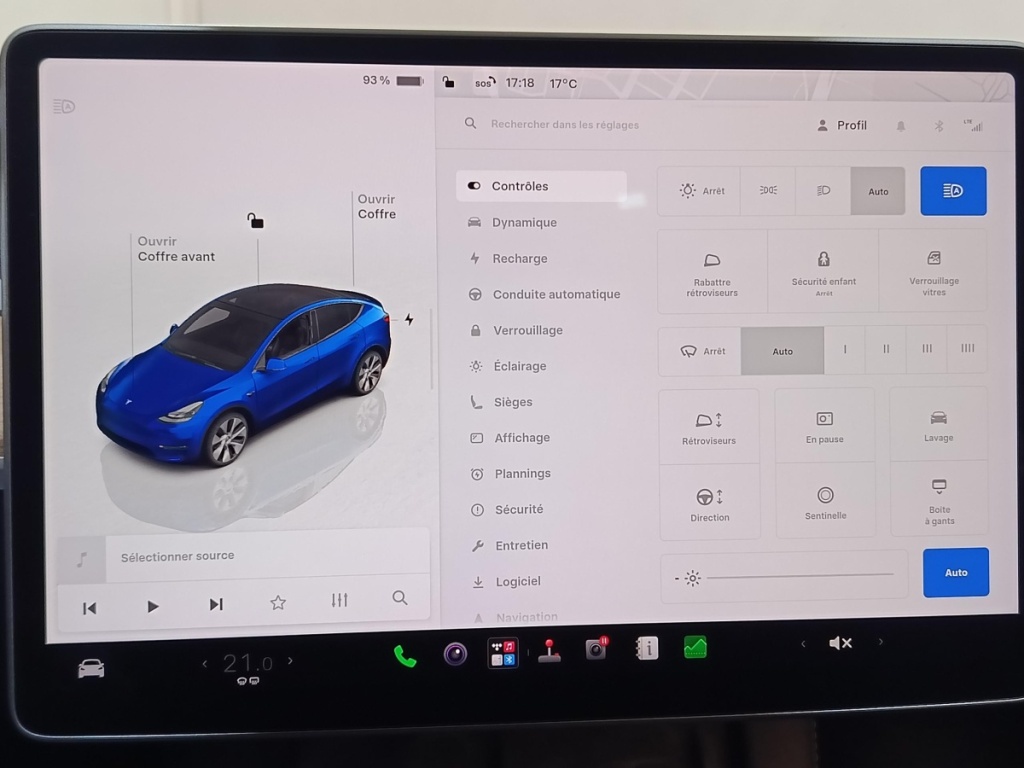Activate Lavage car wash mode
1024x768 pixels.
tap(938, 425)
